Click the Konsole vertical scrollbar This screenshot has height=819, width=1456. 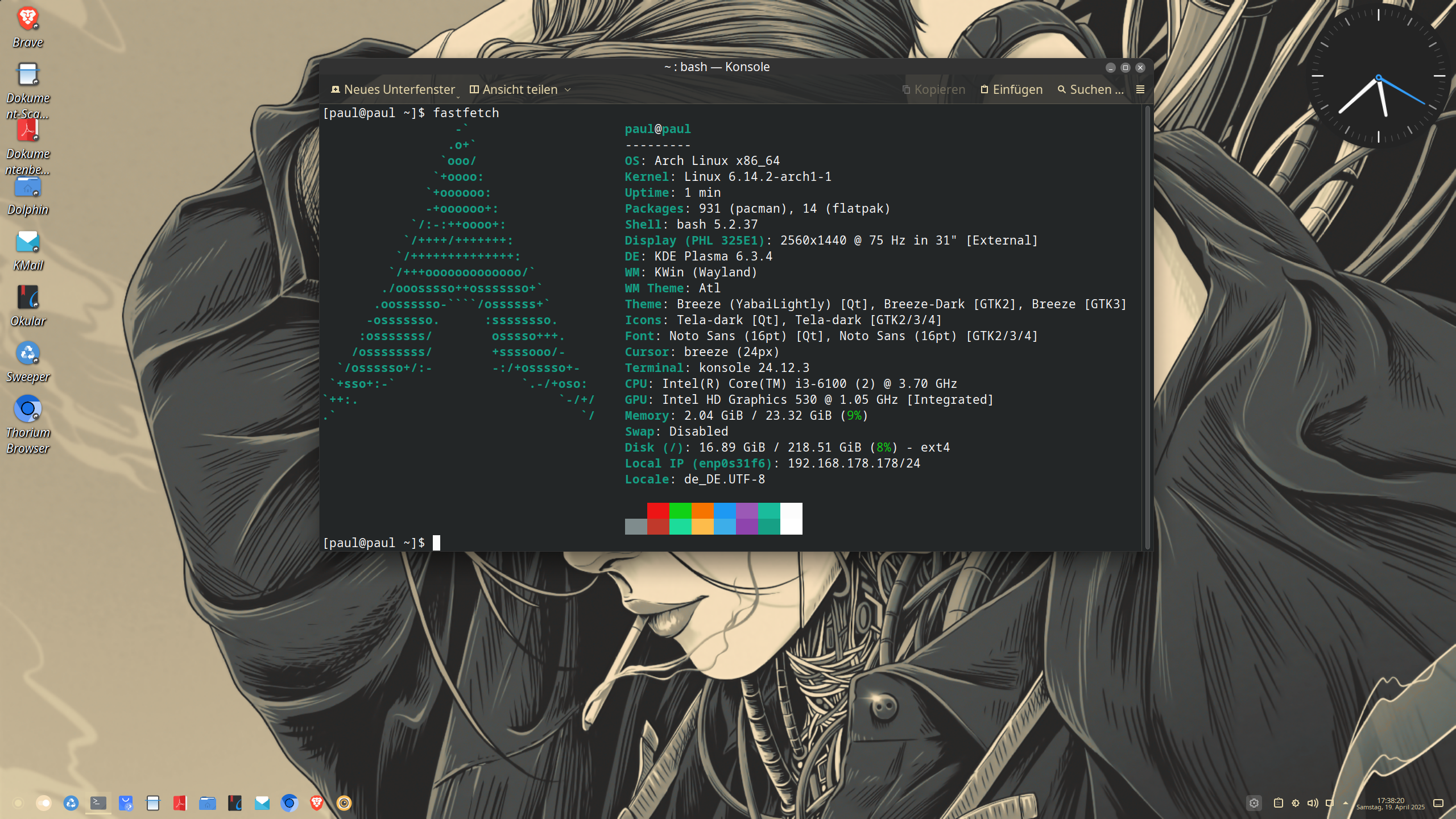click(1147, 326)
